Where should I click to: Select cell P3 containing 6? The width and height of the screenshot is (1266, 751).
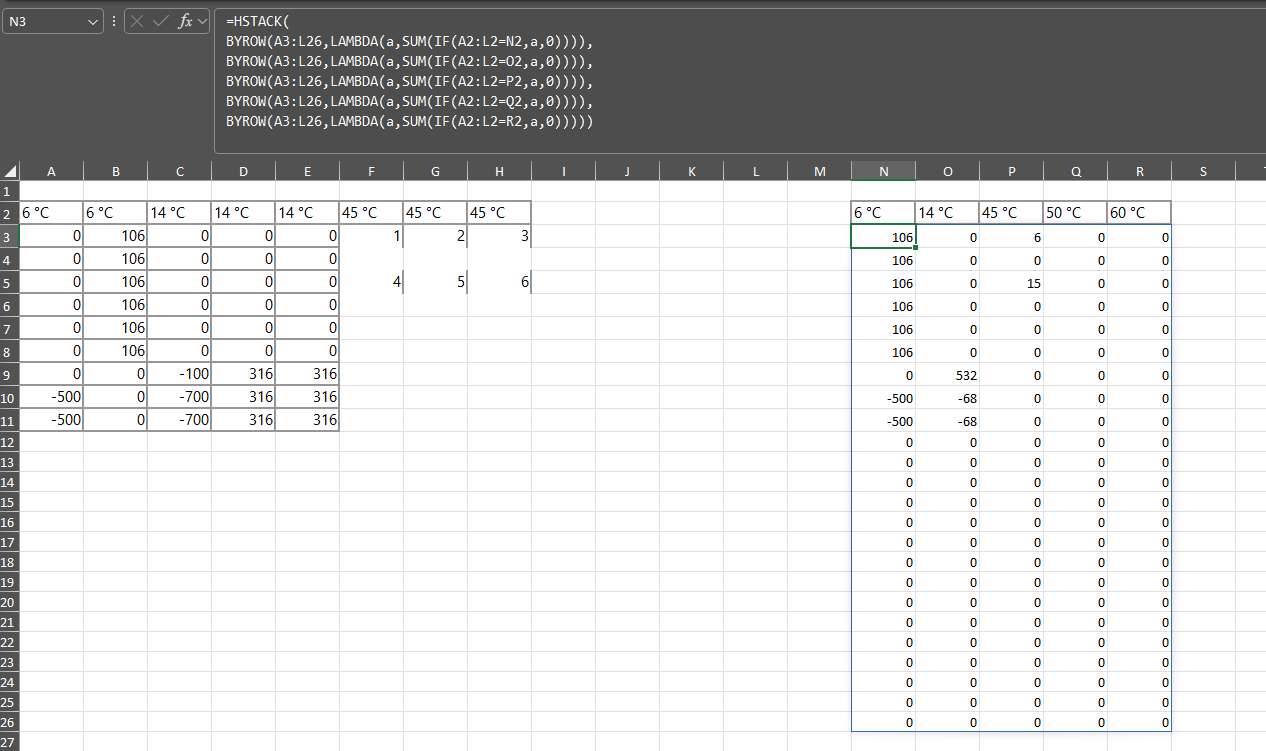1011,237
